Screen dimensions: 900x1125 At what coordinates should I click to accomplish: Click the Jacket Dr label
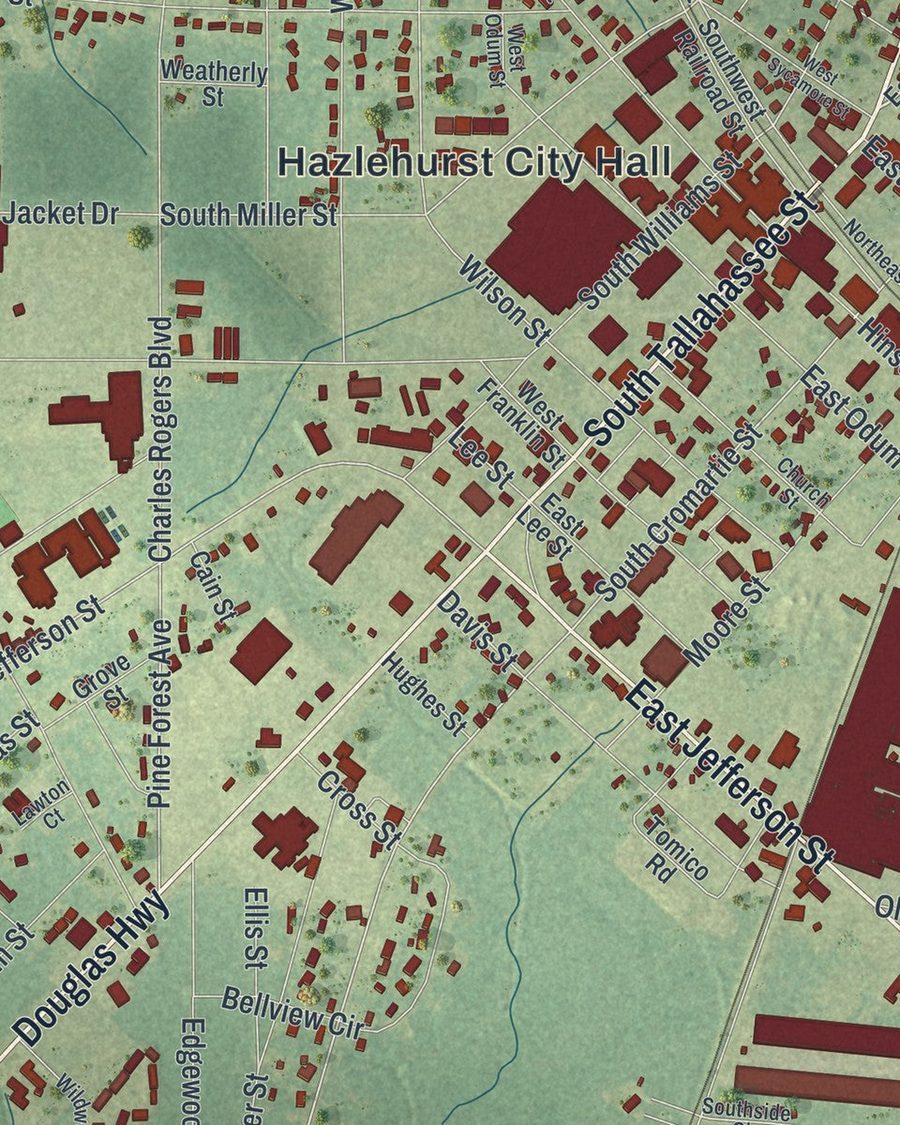pyautogui.click(x=60, y=214)
